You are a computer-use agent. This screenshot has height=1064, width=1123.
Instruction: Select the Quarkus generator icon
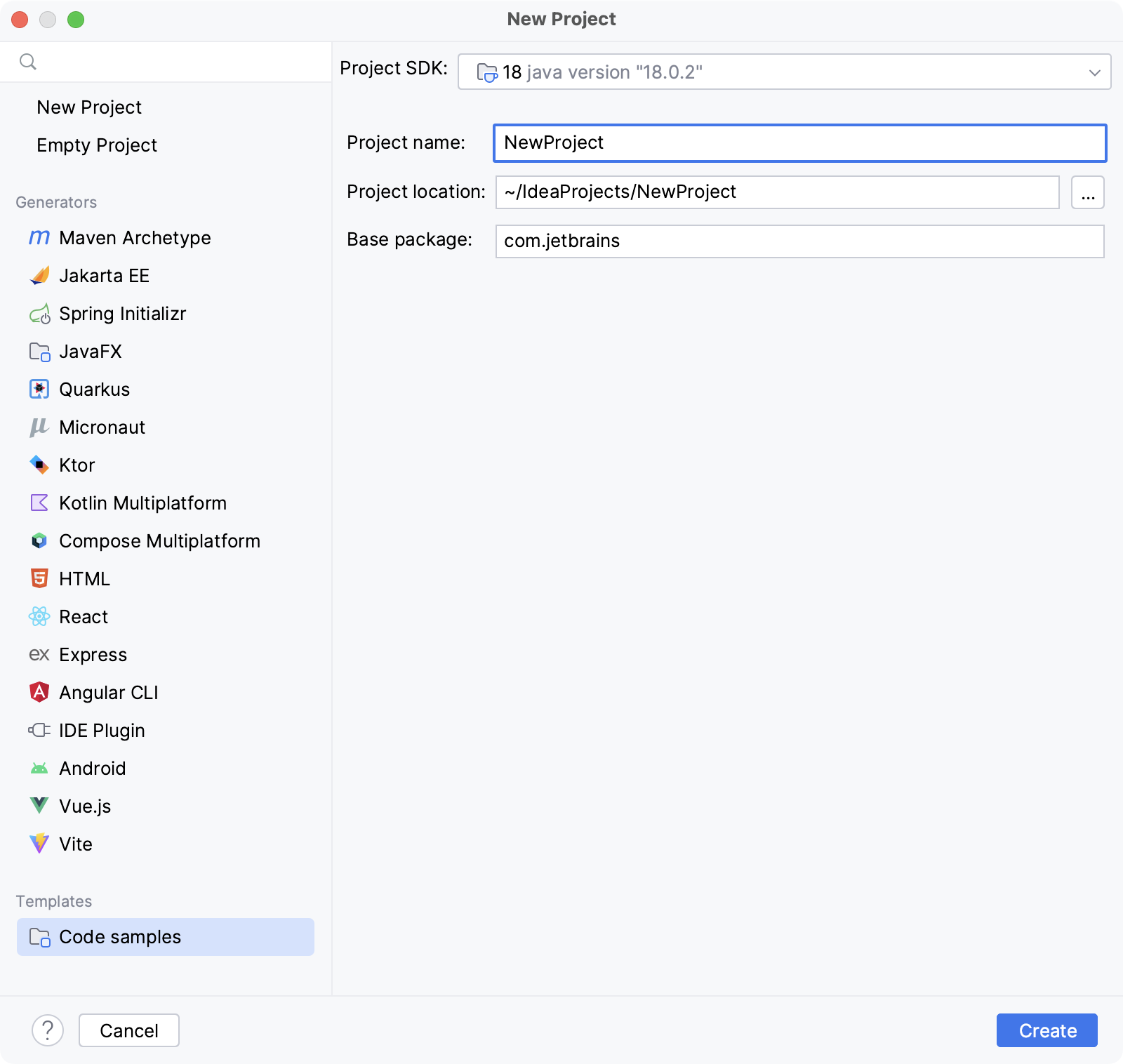coord(39,390)
